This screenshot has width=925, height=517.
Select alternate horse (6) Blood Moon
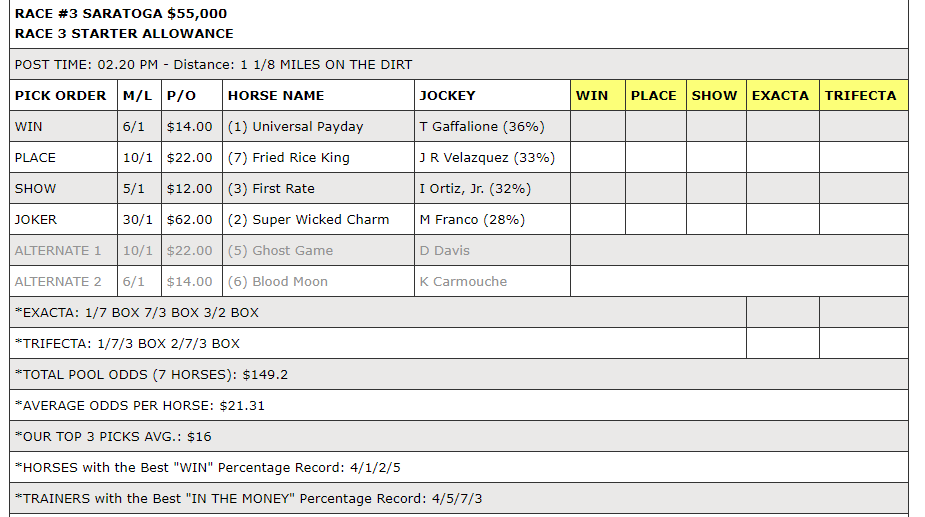tap(277, 282)
